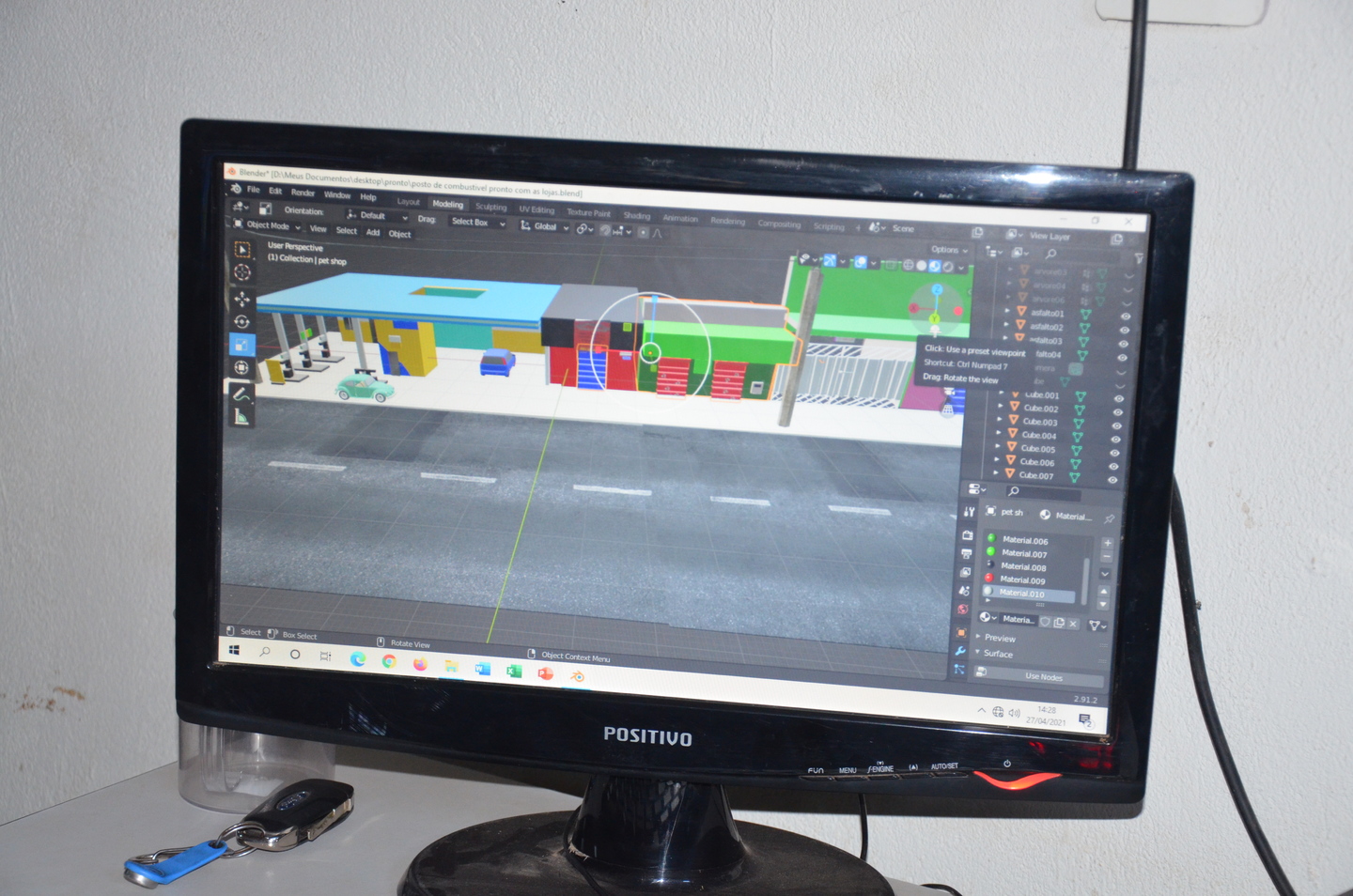This screenshot has width=1353, height=896.
Task: Add a material slot with plus button
Action: [1107, 543]
